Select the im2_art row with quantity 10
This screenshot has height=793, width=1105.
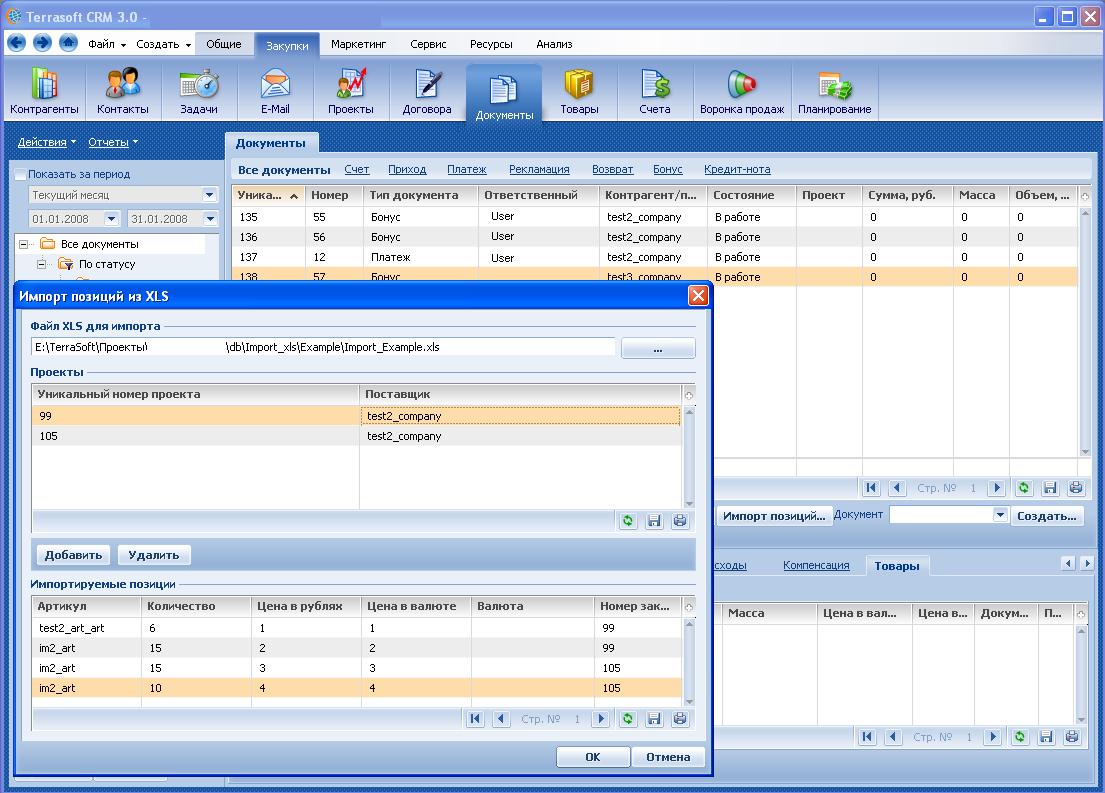(x=200, y=688)
